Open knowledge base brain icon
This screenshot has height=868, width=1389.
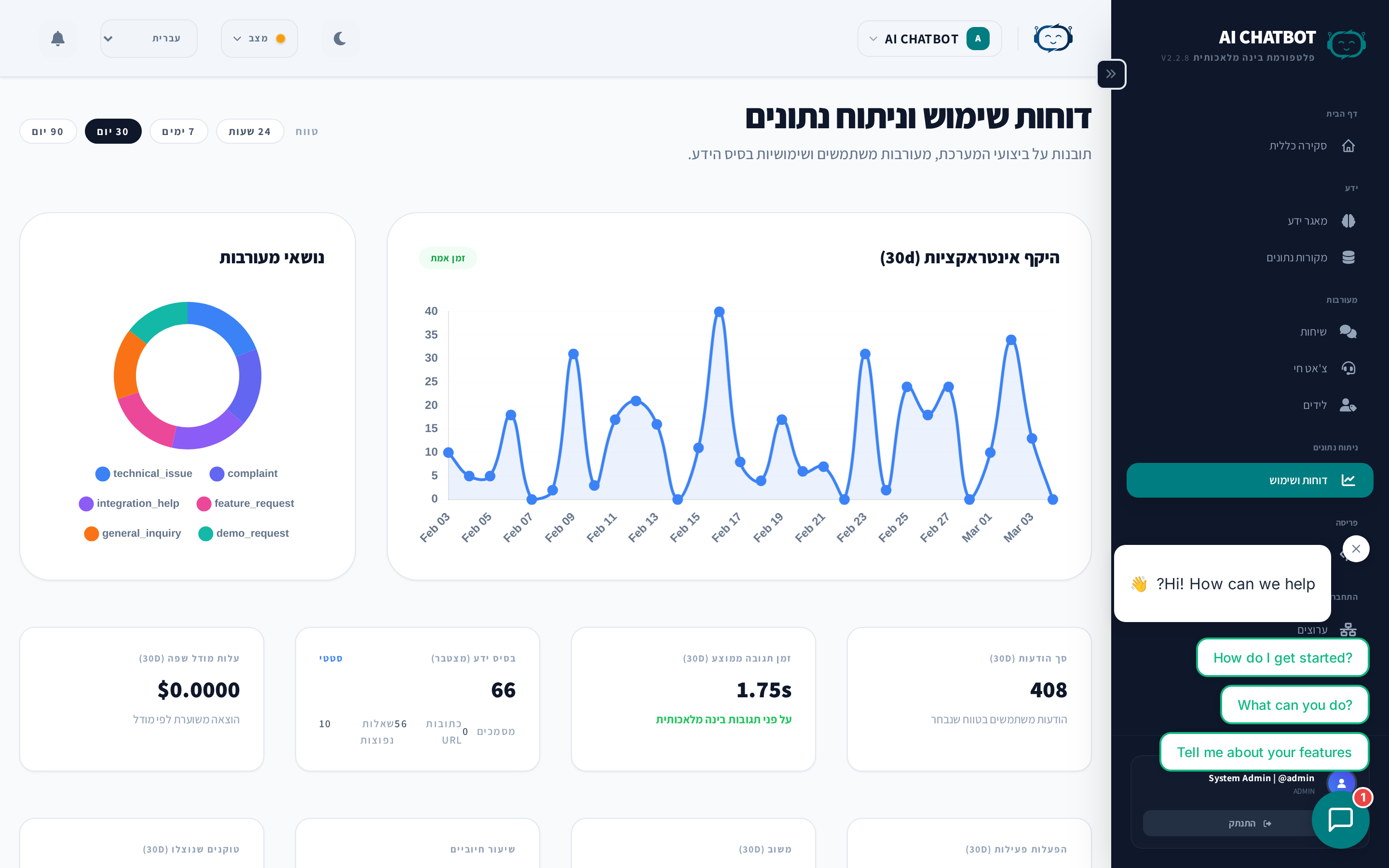coord(1348,221)
